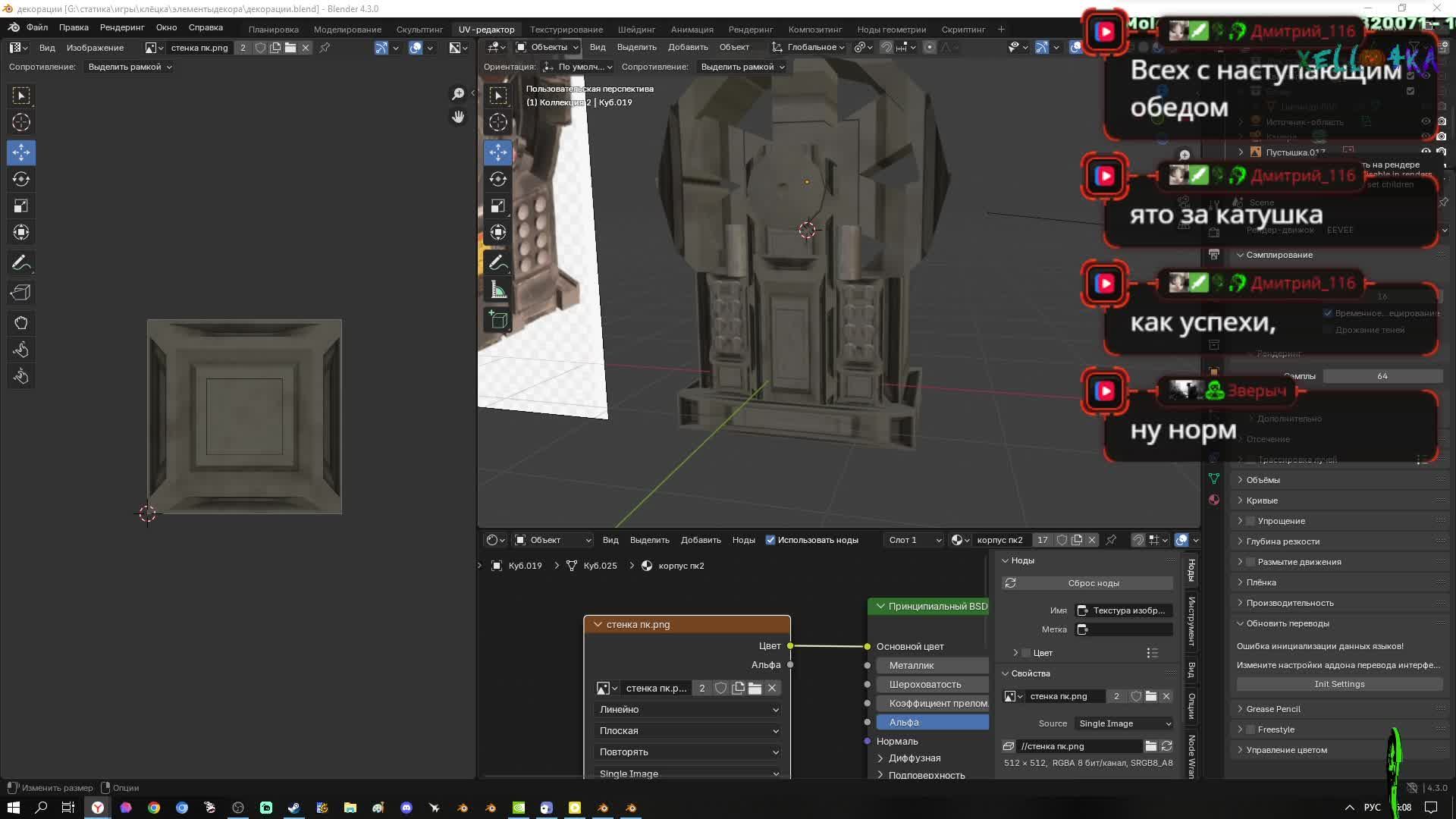The width and height of the screenshot is (1456, 819).
Task: Select the Scale tool in UV editor toolbar
Action: tap(21, 206)
